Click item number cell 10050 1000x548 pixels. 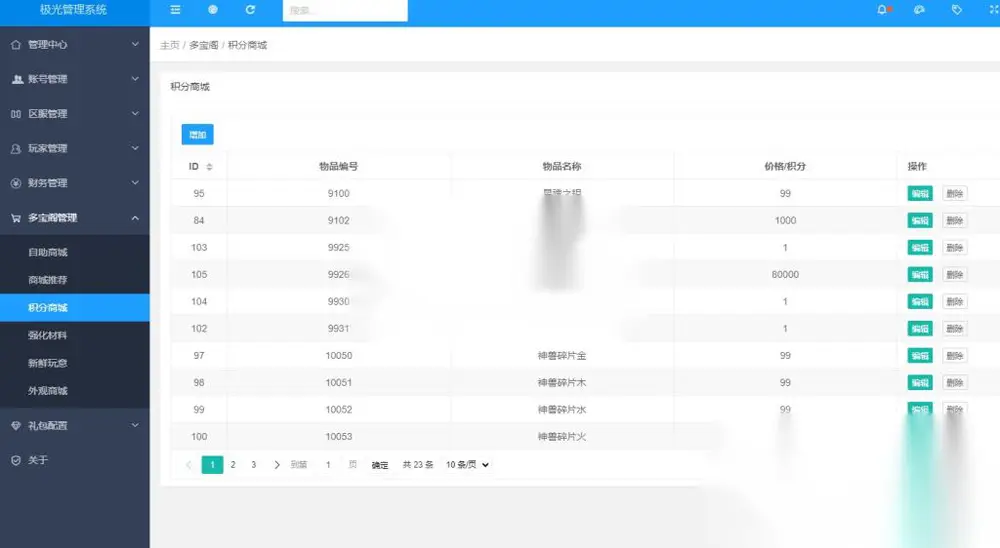click(339, 355)
